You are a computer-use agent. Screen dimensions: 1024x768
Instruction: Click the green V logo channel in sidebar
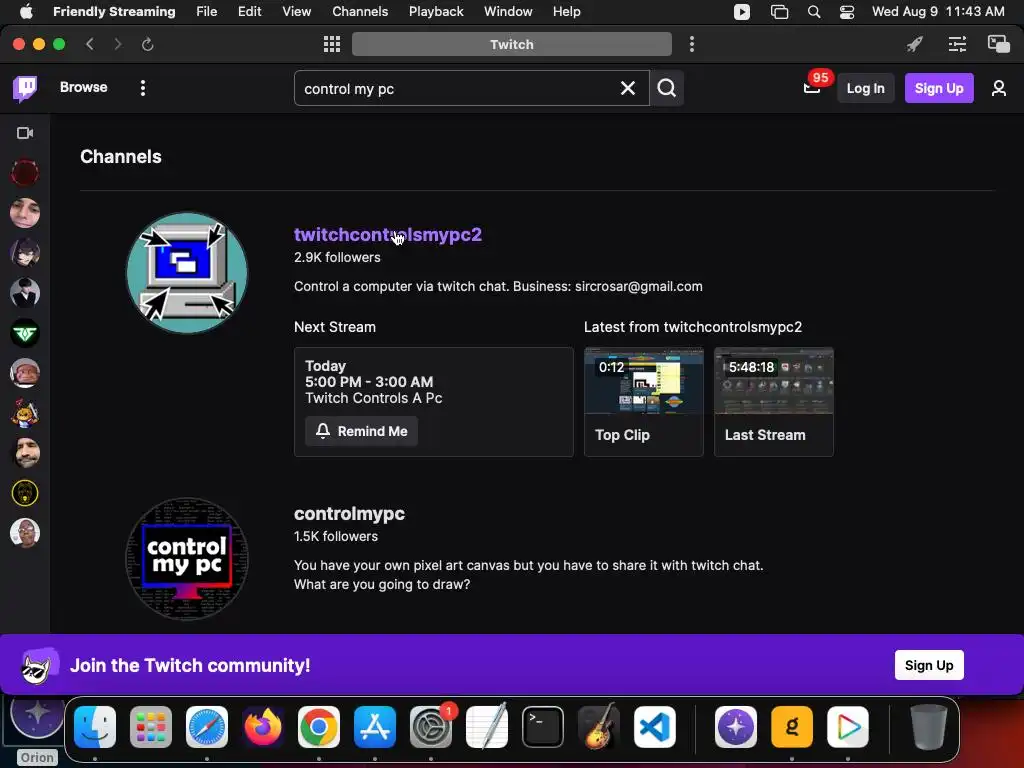(25, 333)
